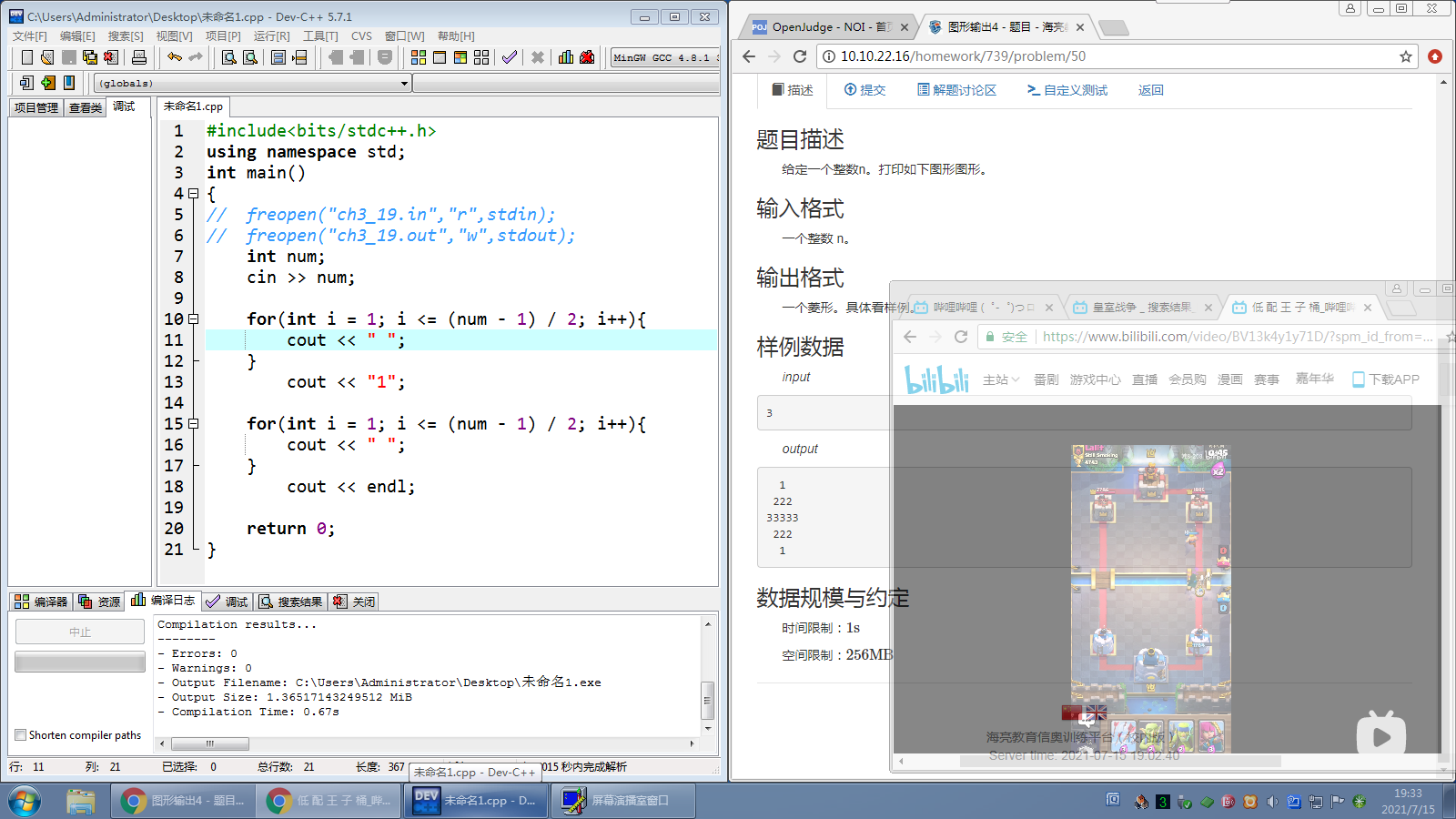Image resolution: width=1456 pixels, height=819 pixels.
Task: Click the Run program icon
Action: tap(440, 57)
